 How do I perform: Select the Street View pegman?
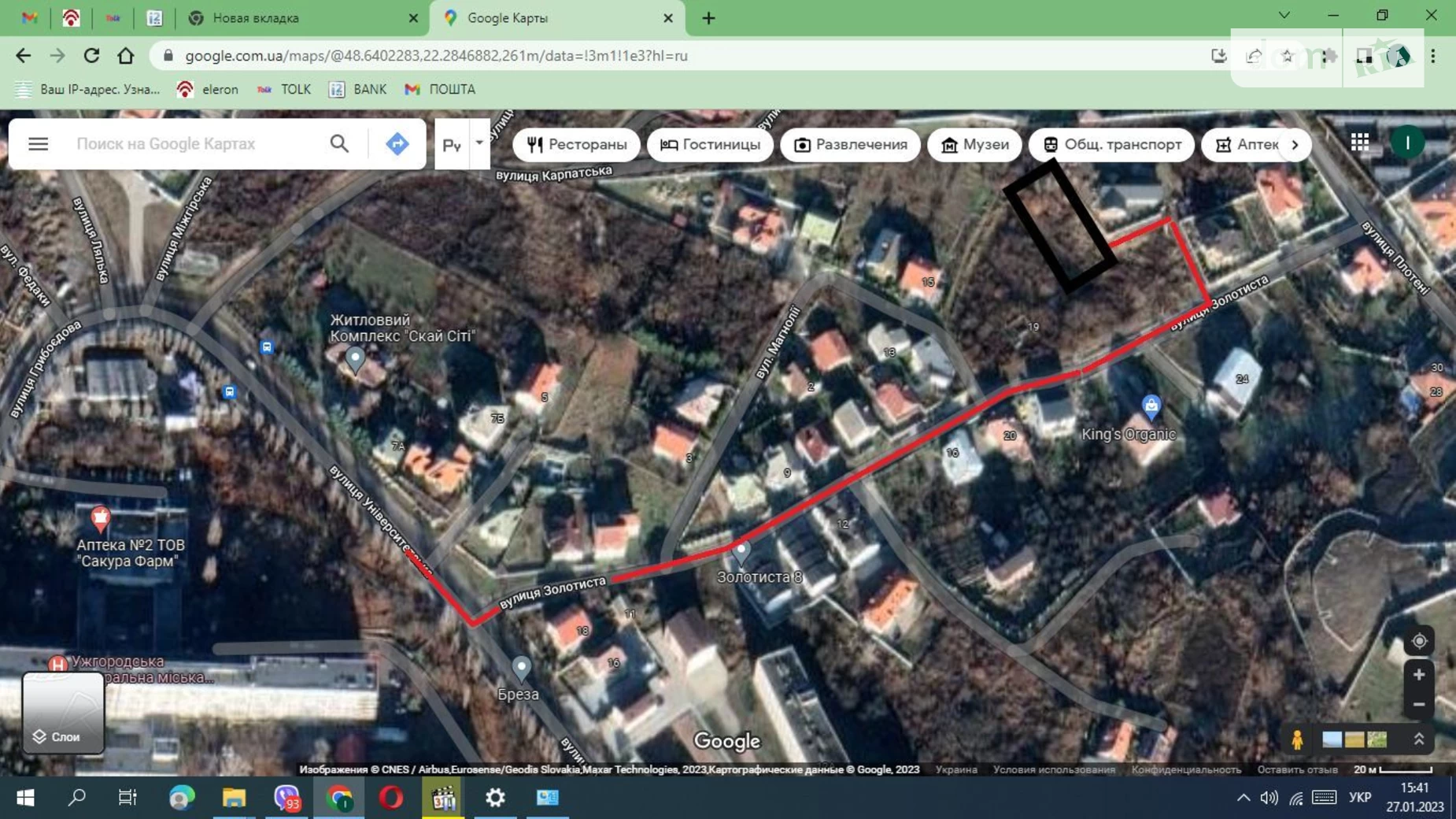point(1297,739)
